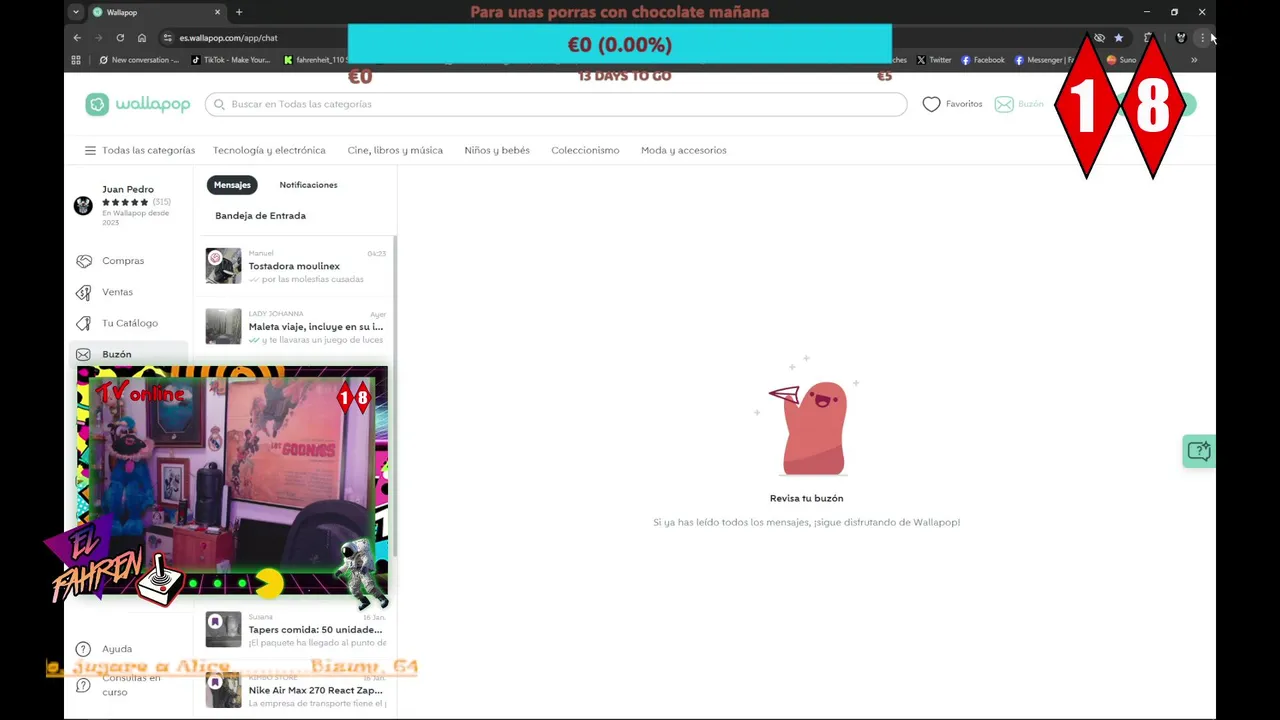Select Tecnología y electrónica category
1280x720 pixels.
tap(269, 150)
